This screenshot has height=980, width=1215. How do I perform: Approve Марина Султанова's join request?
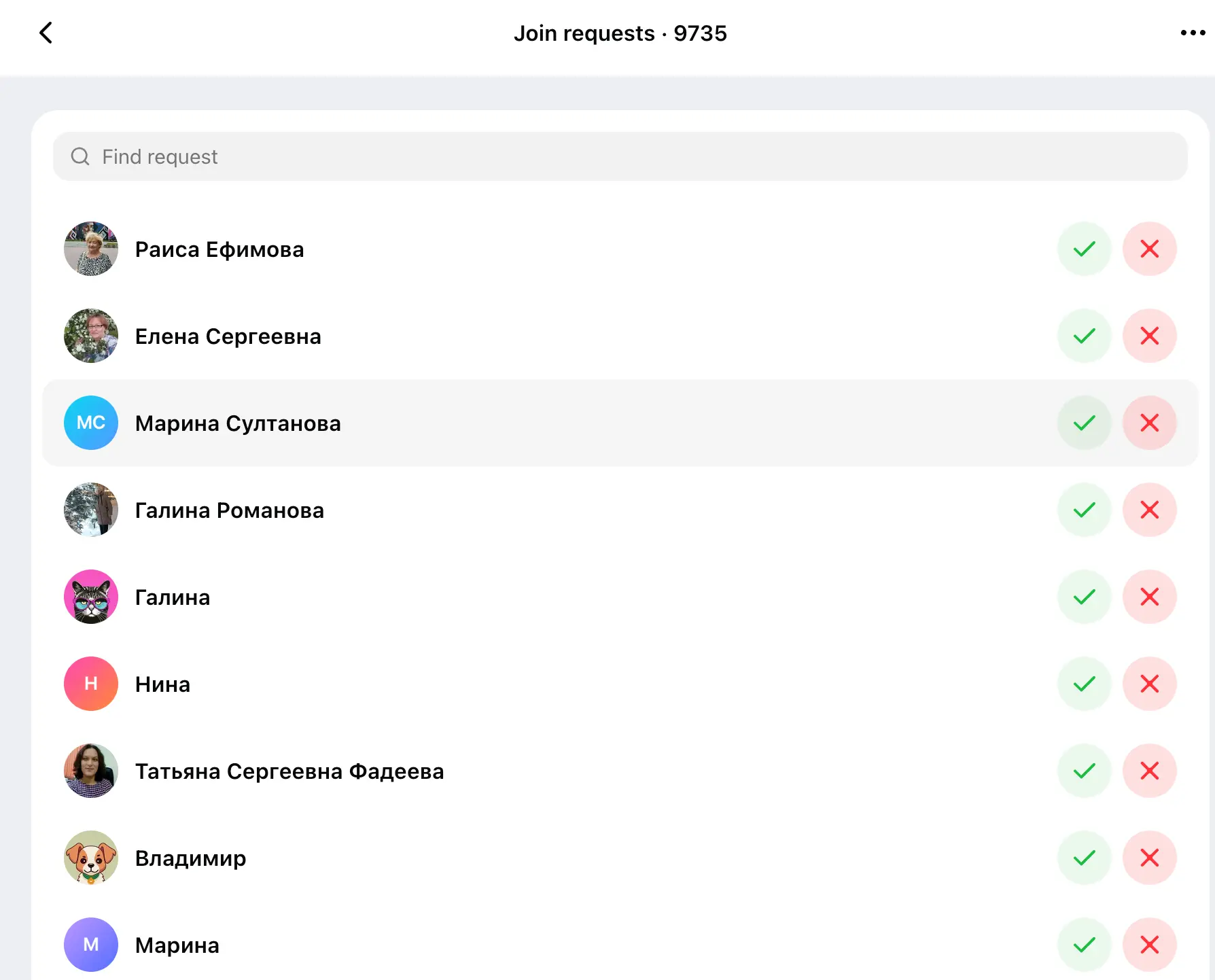click(x=1085, y=423)
